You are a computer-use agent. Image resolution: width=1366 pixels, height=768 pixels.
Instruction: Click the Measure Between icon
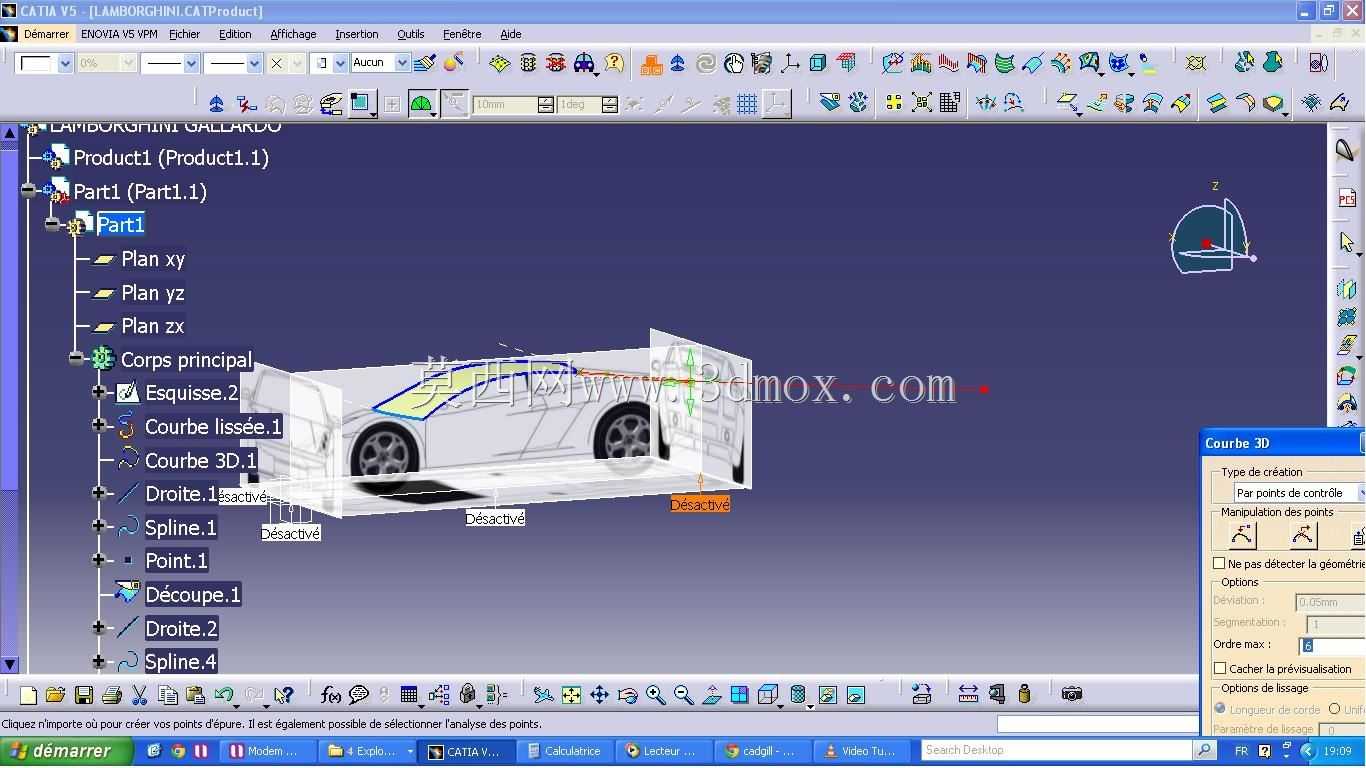tap(968, 694)
